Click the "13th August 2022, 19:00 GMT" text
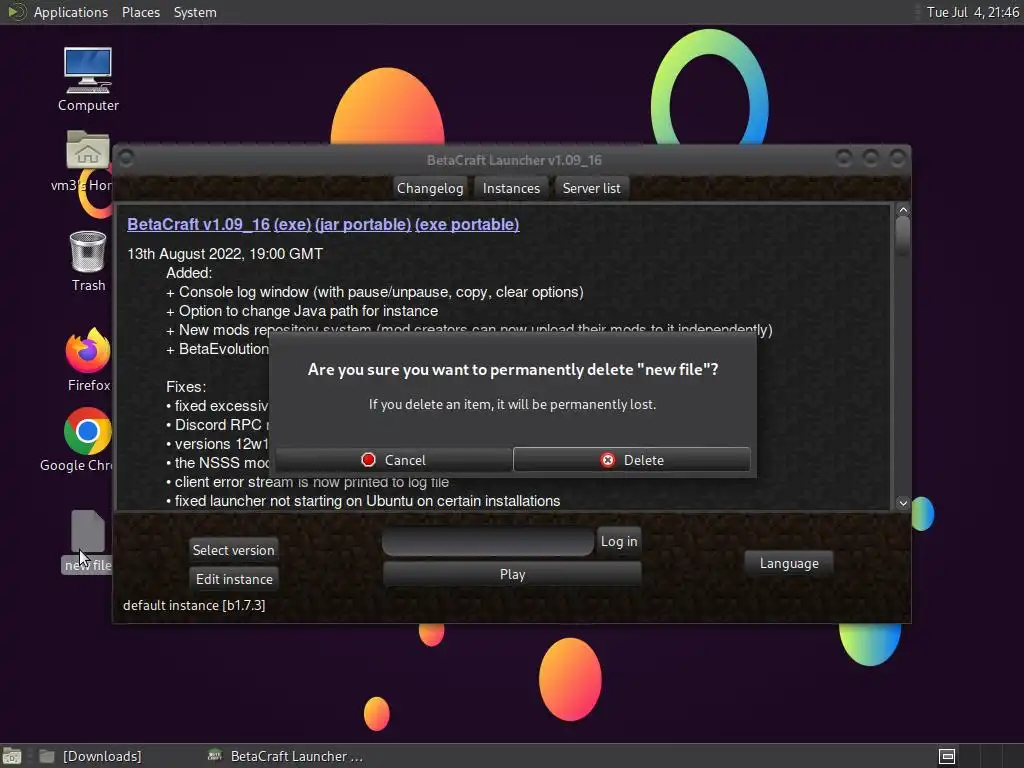This screenshot has width=1024, height=768. (x=225, y=254)
